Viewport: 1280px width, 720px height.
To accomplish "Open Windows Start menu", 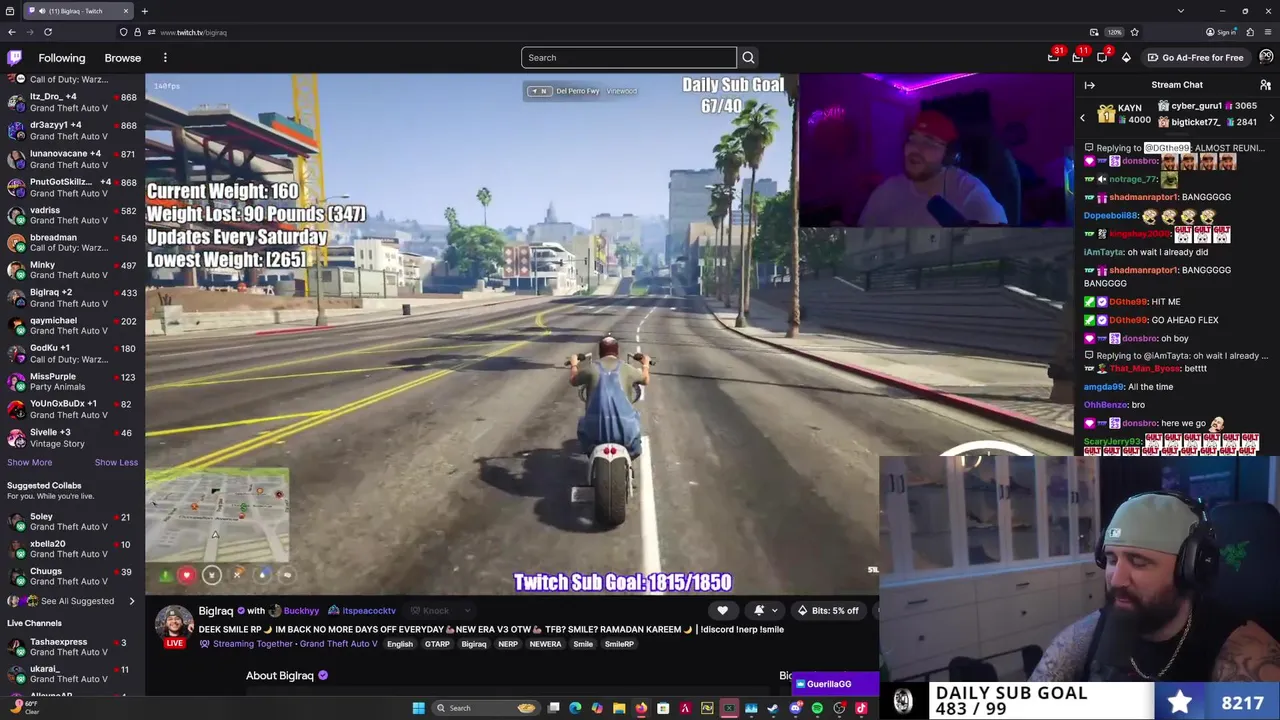I will 419,708.
